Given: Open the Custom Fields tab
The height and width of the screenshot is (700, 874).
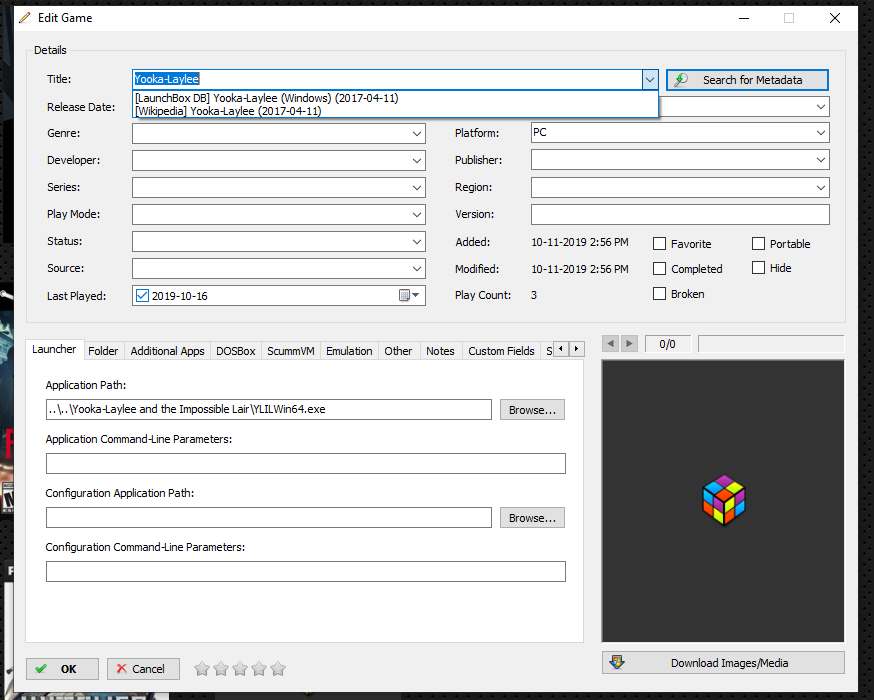Looking at the screenshot, I should pyautogui.click(x=501, y=351).
